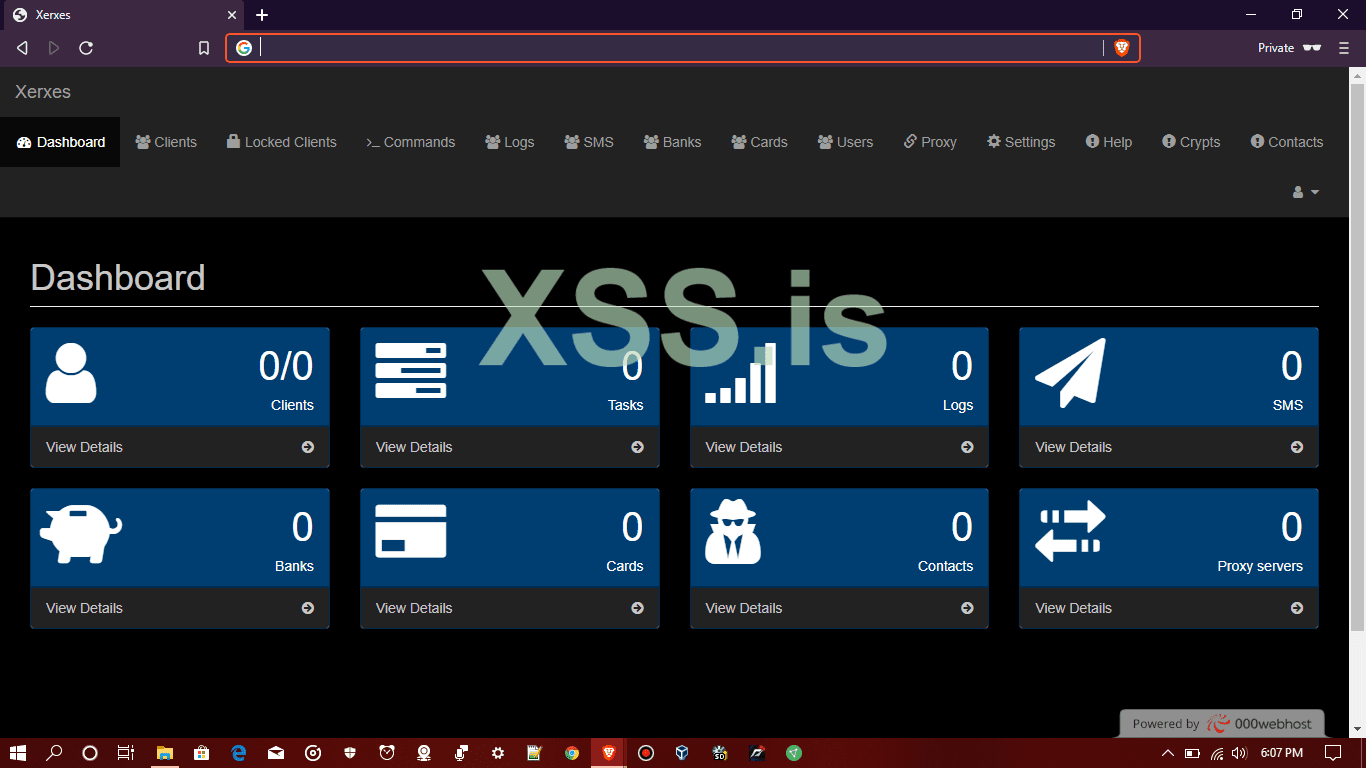Open the Settings navigation item
Viewport: 1366px width, 768px height.
pos(1021,142)
